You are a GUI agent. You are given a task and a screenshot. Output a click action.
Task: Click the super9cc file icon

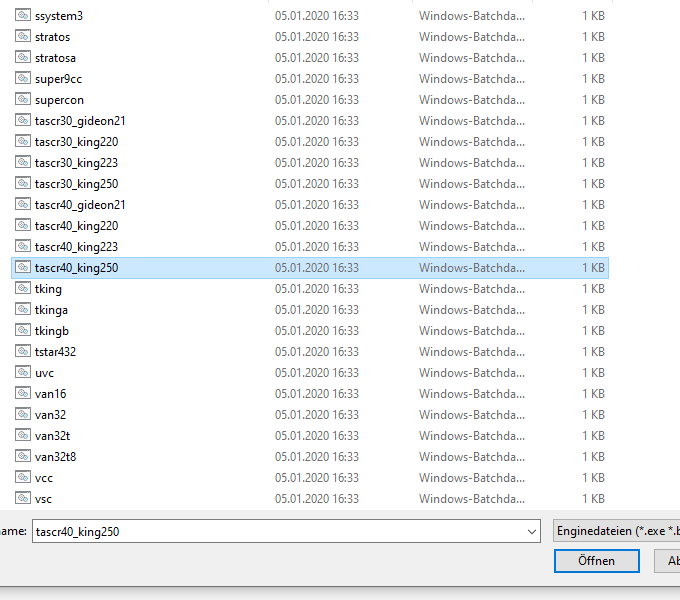[23, 78]
